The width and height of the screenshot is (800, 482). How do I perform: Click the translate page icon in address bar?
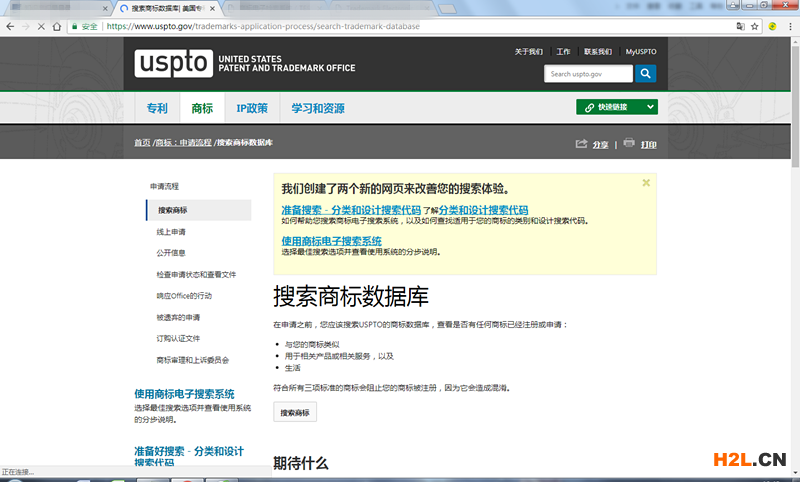(x=740, y=27)
